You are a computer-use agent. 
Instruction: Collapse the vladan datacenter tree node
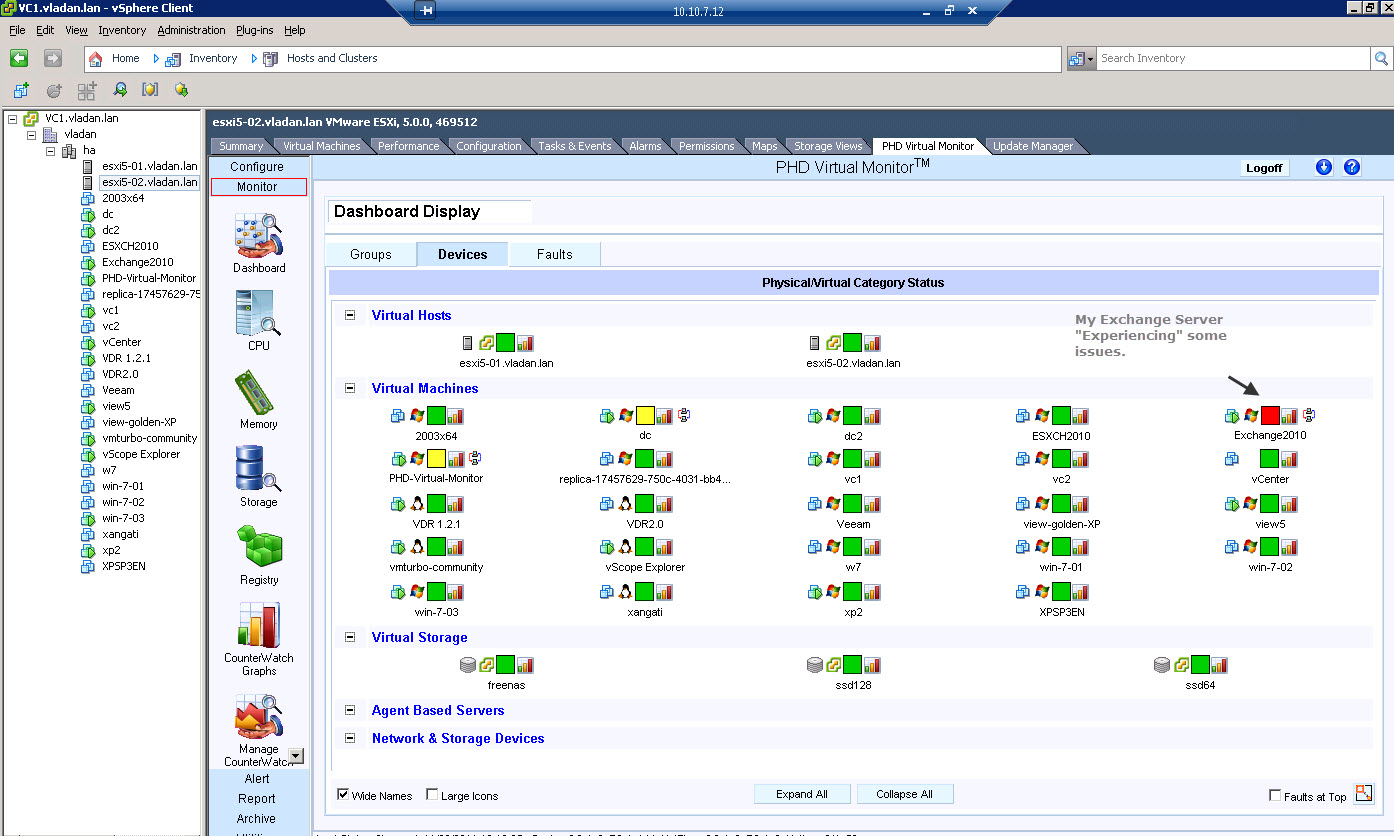pyautogui.click(x=31, y=134)
